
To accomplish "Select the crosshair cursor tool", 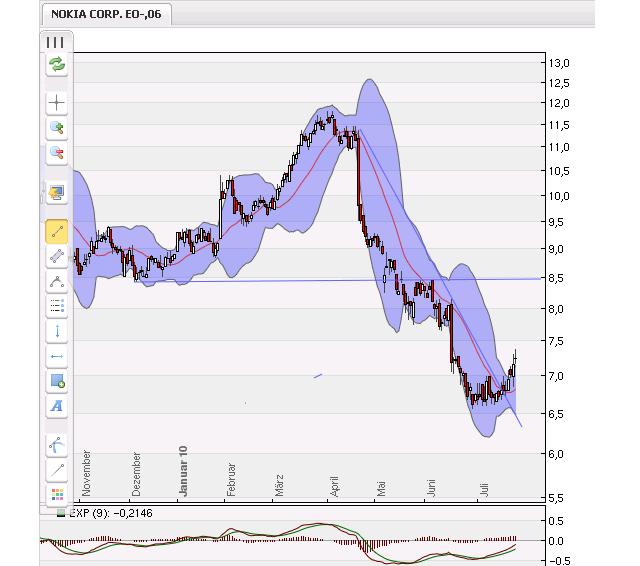I will [57, 102].
